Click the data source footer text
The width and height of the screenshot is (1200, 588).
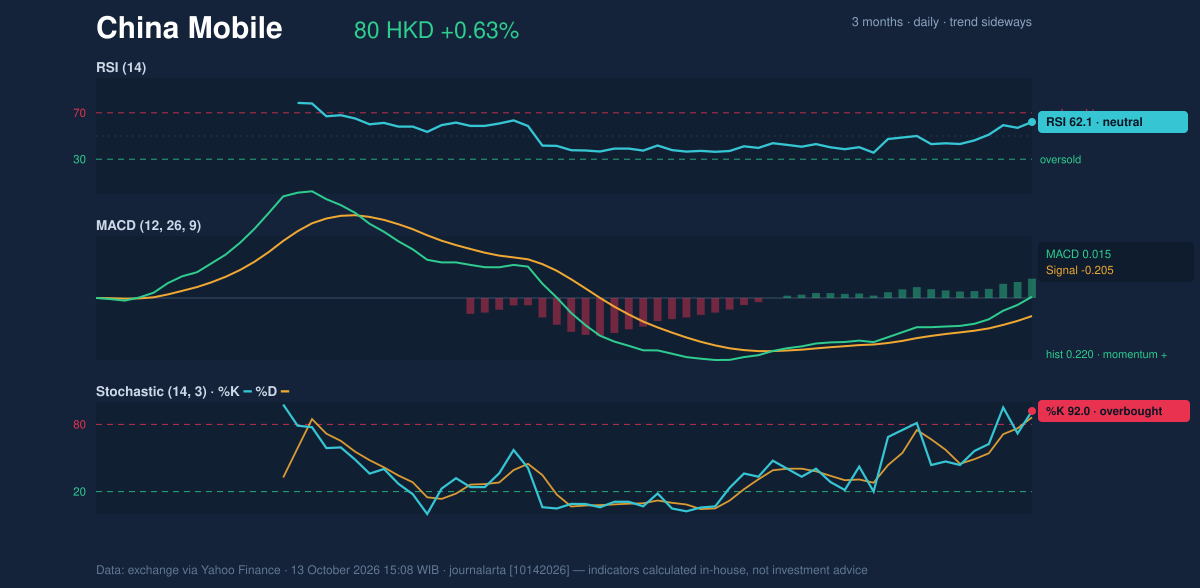pos(482,570)
